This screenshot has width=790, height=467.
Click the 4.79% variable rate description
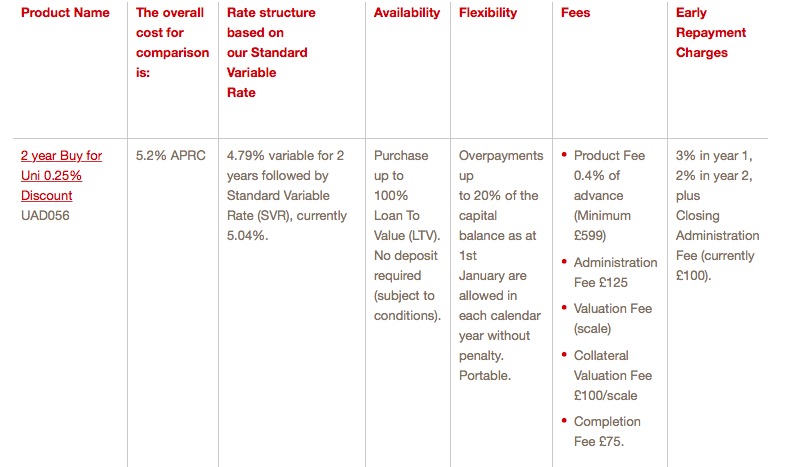pos(287,195)
